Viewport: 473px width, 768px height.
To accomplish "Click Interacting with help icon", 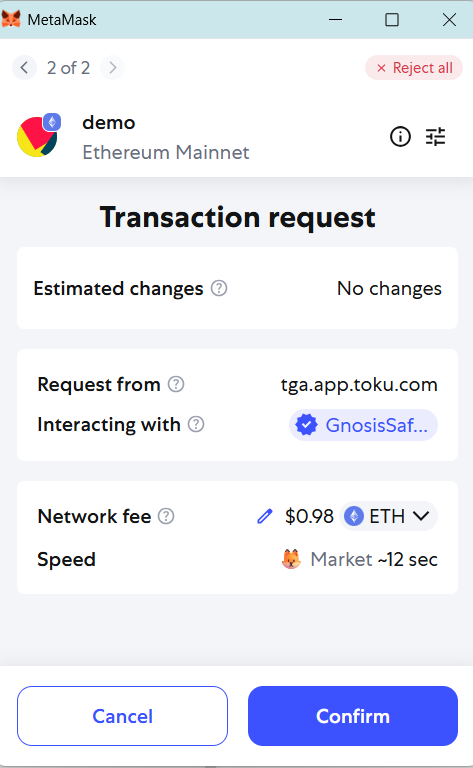I will coord(196,424).
